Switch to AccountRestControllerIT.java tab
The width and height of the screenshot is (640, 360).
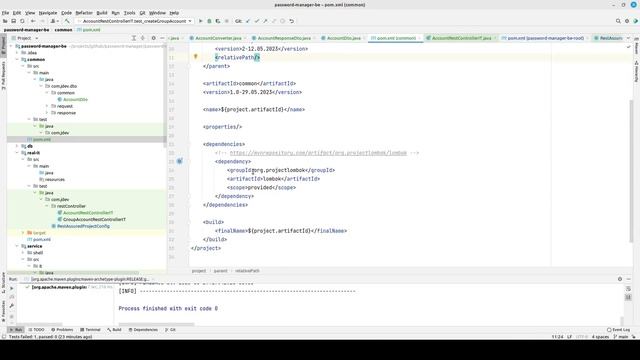[x=461, y=38]
